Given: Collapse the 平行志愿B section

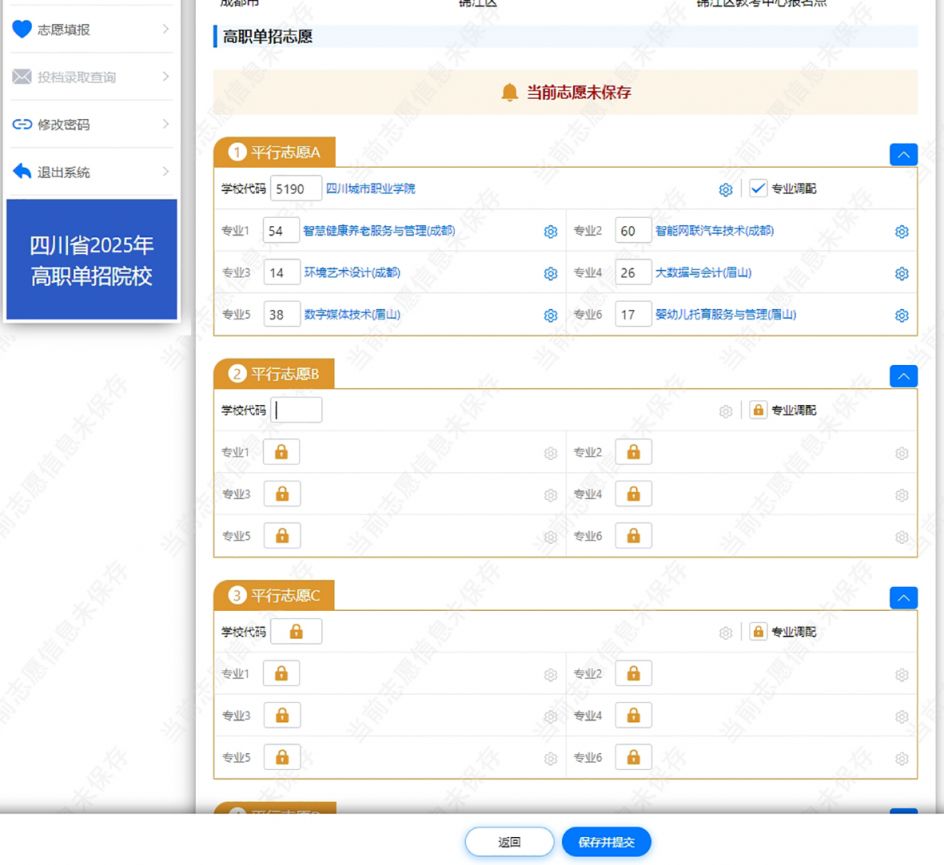Looking at the screenshot, I should pos(903,376).
